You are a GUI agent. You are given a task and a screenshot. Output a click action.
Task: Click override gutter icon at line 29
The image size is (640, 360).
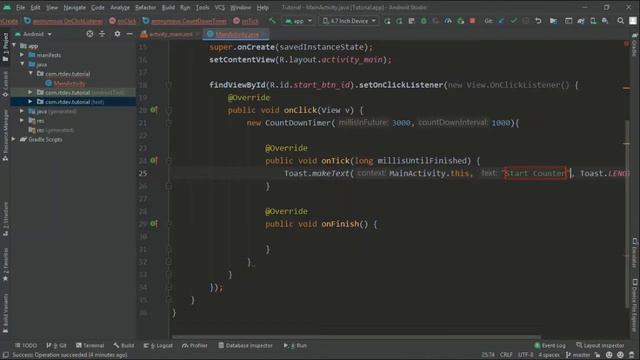[x=153, y=223]
